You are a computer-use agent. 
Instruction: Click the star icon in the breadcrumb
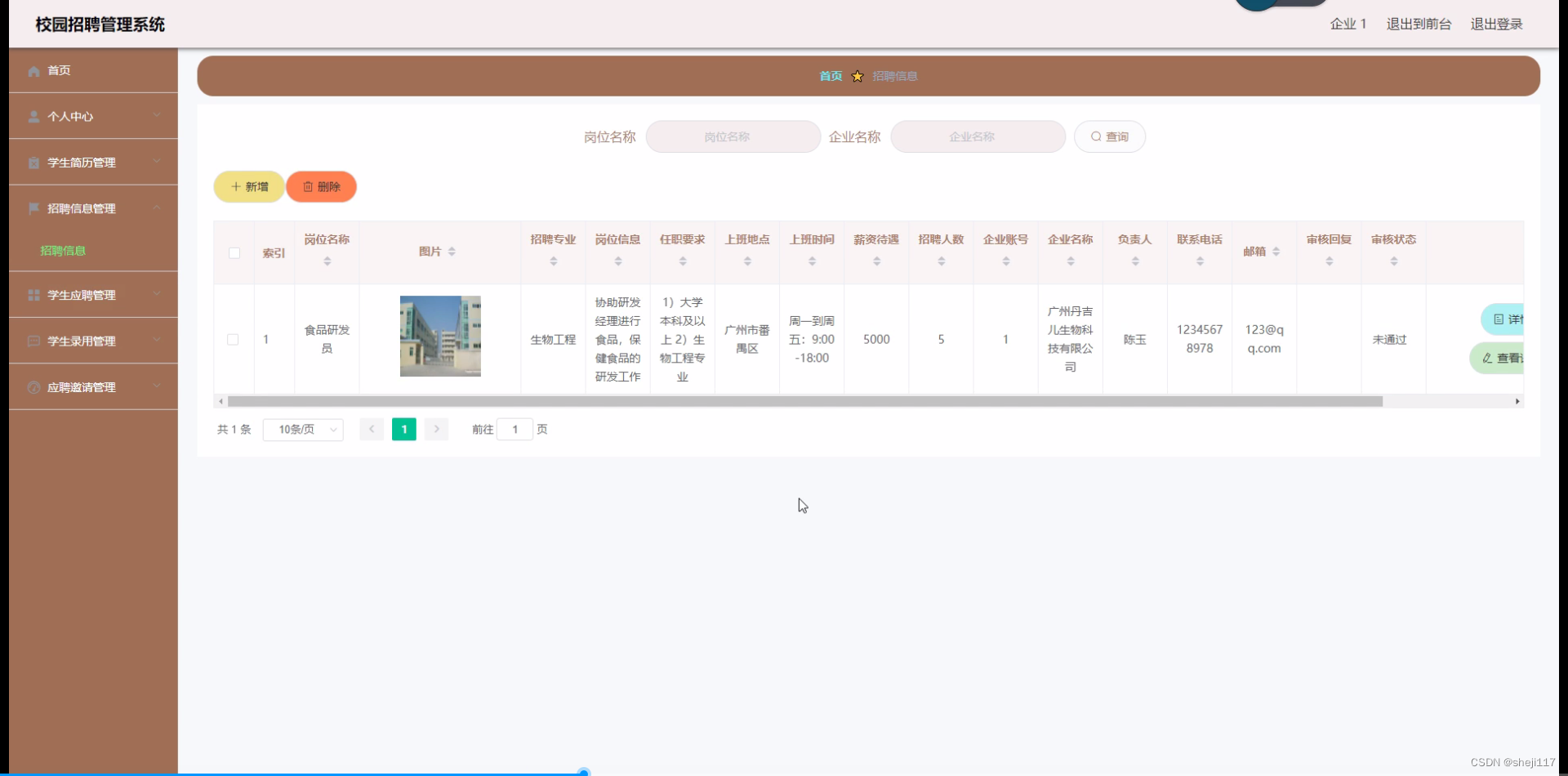[x=857, y=75]
